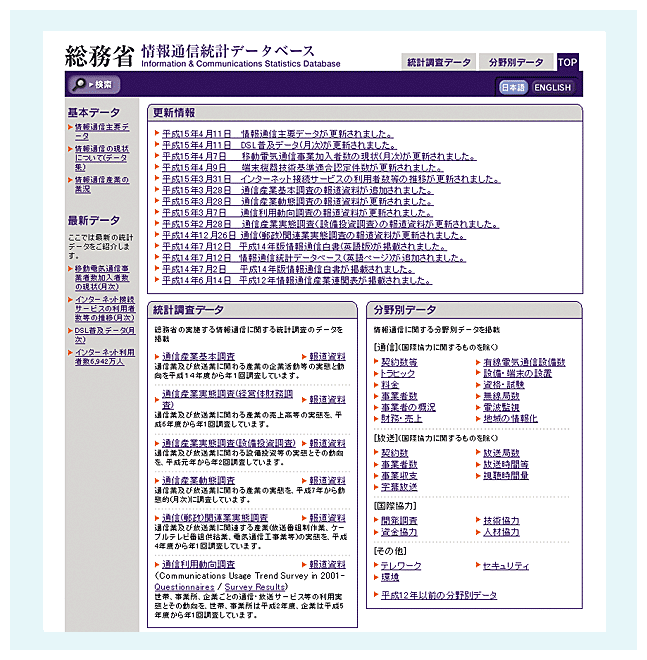Switch to the 分野別データ tab
Image resolution: width=647 pixels, height=660 pixels.
516,62
